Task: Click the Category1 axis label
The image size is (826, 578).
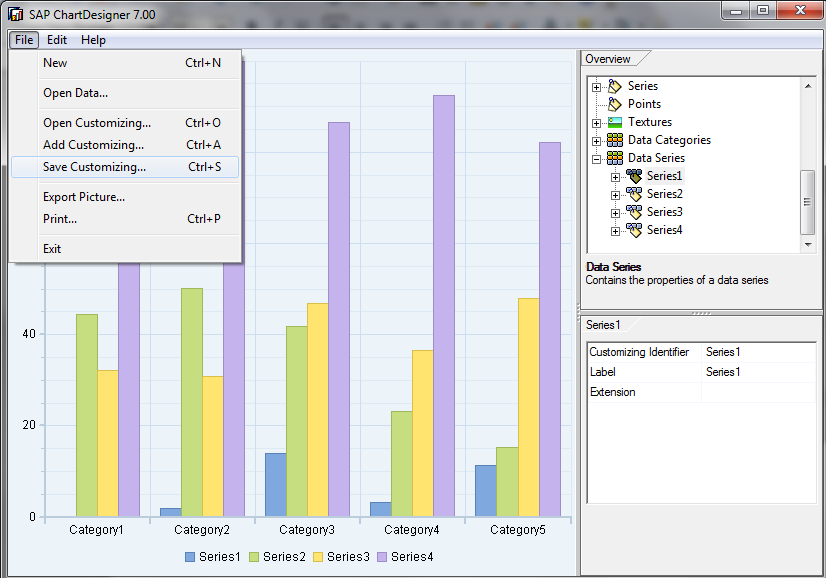Action: 96,530
